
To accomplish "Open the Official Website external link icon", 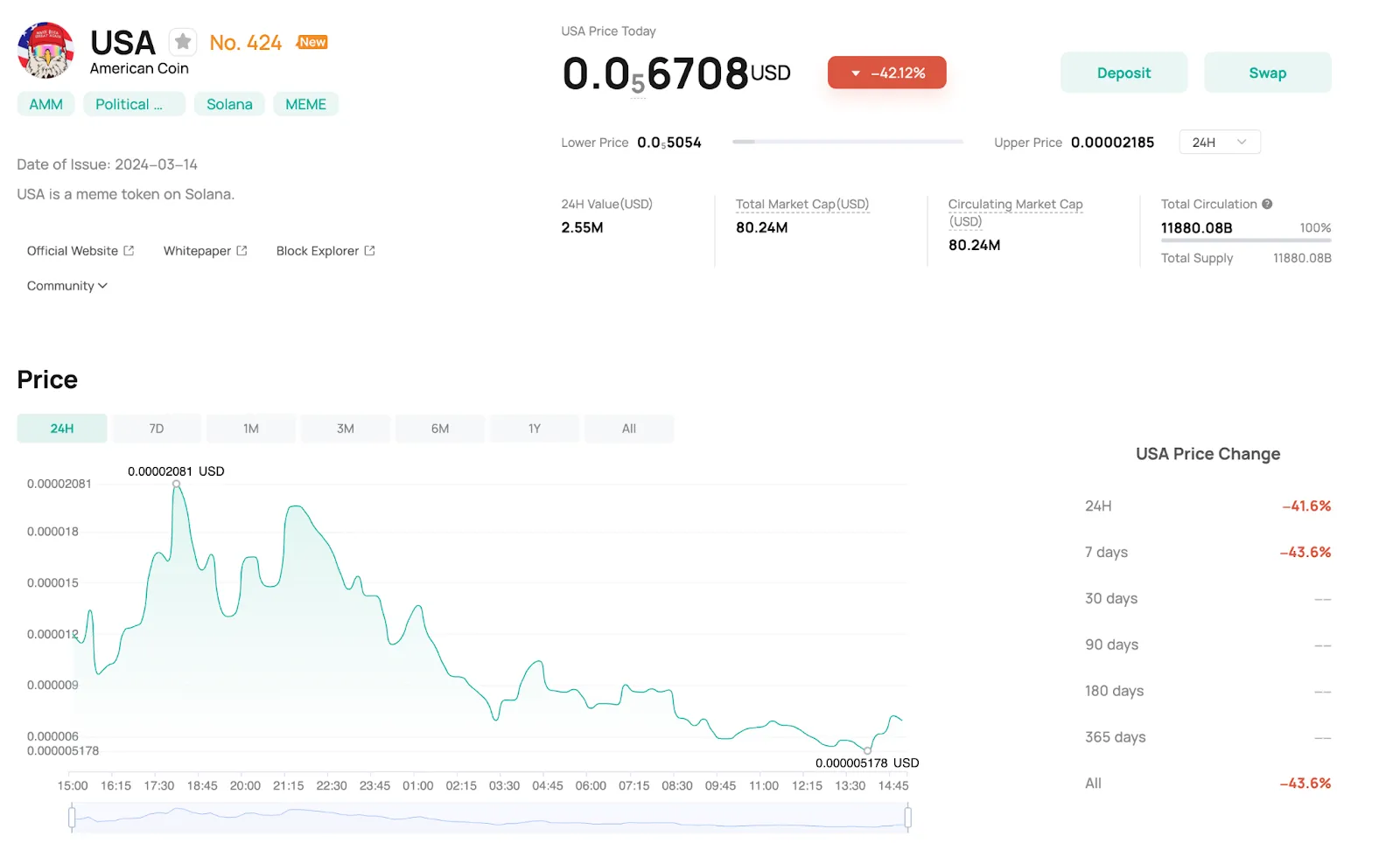I will [129, 251].
